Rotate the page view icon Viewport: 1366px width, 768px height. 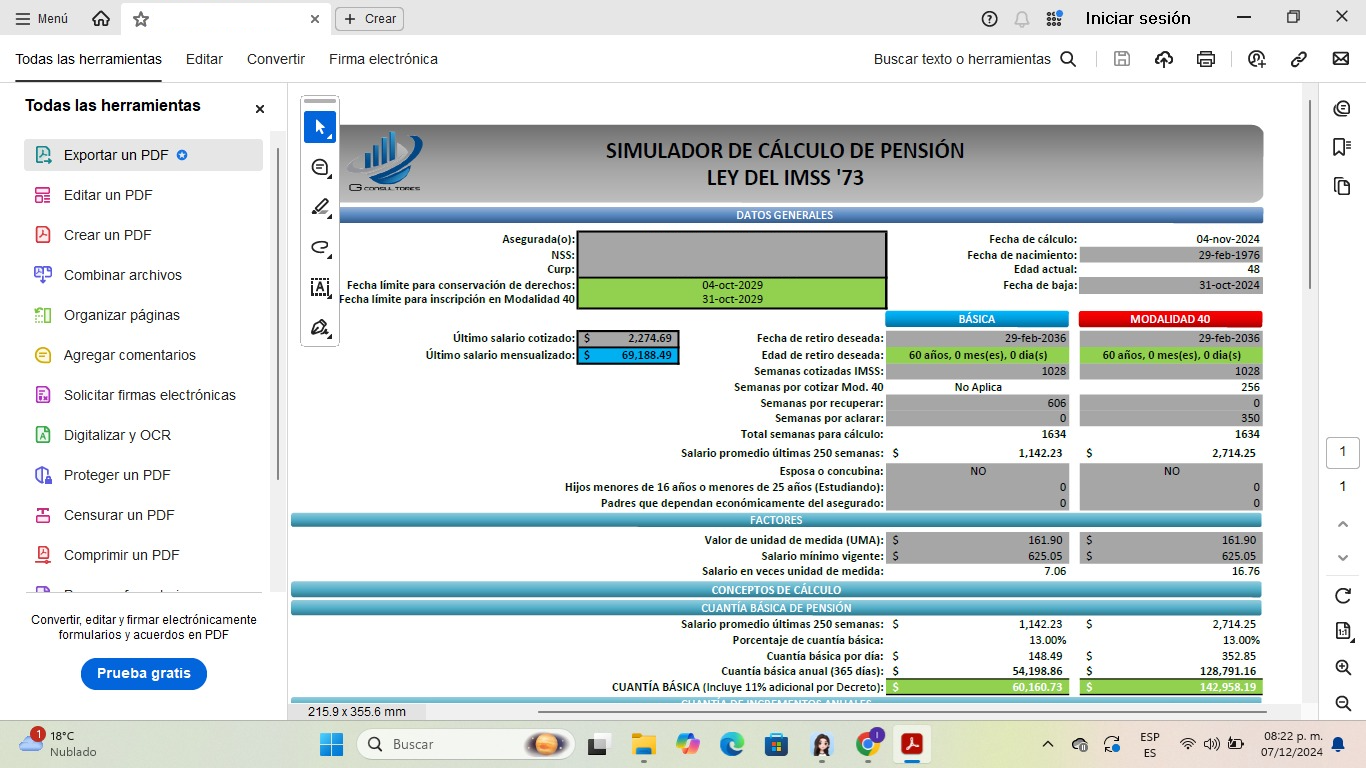1342,596
